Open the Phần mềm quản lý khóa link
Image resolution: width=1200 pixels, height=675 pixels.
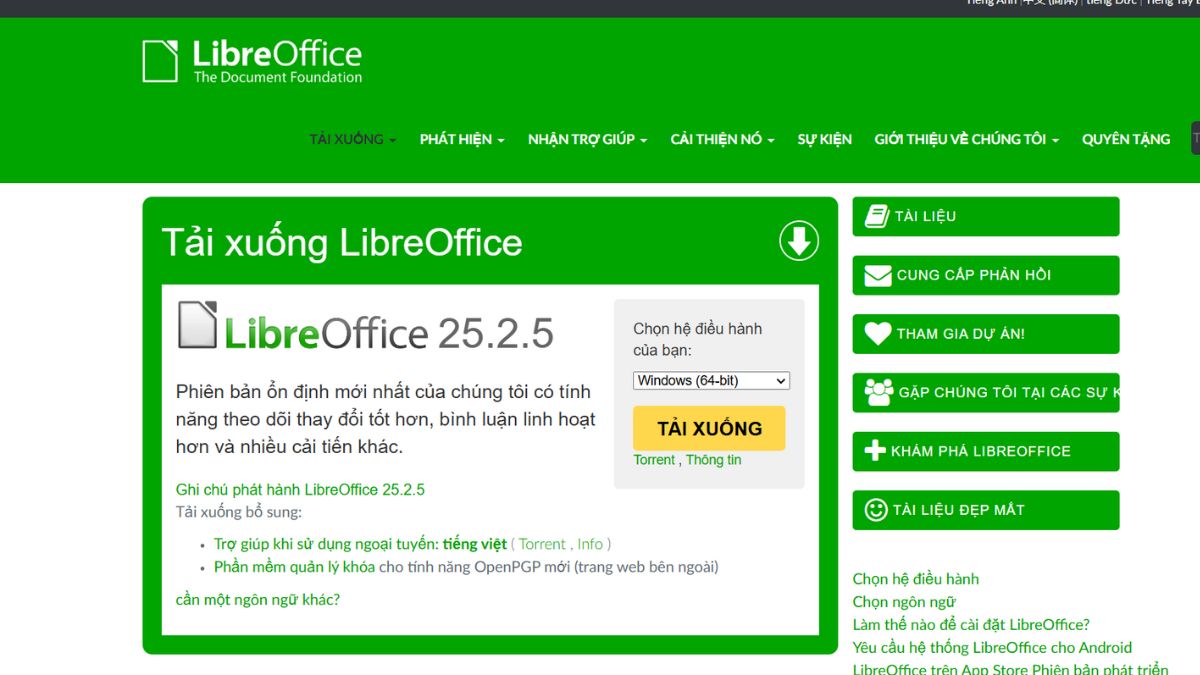coord(294,567)
